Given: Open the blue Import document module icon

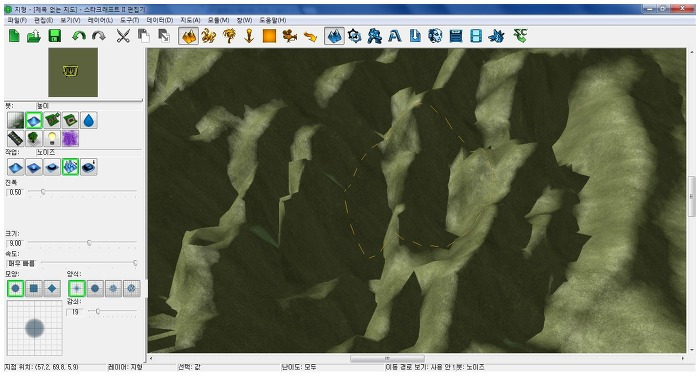Looking at the screenshot, I should [x=415, y=36].
